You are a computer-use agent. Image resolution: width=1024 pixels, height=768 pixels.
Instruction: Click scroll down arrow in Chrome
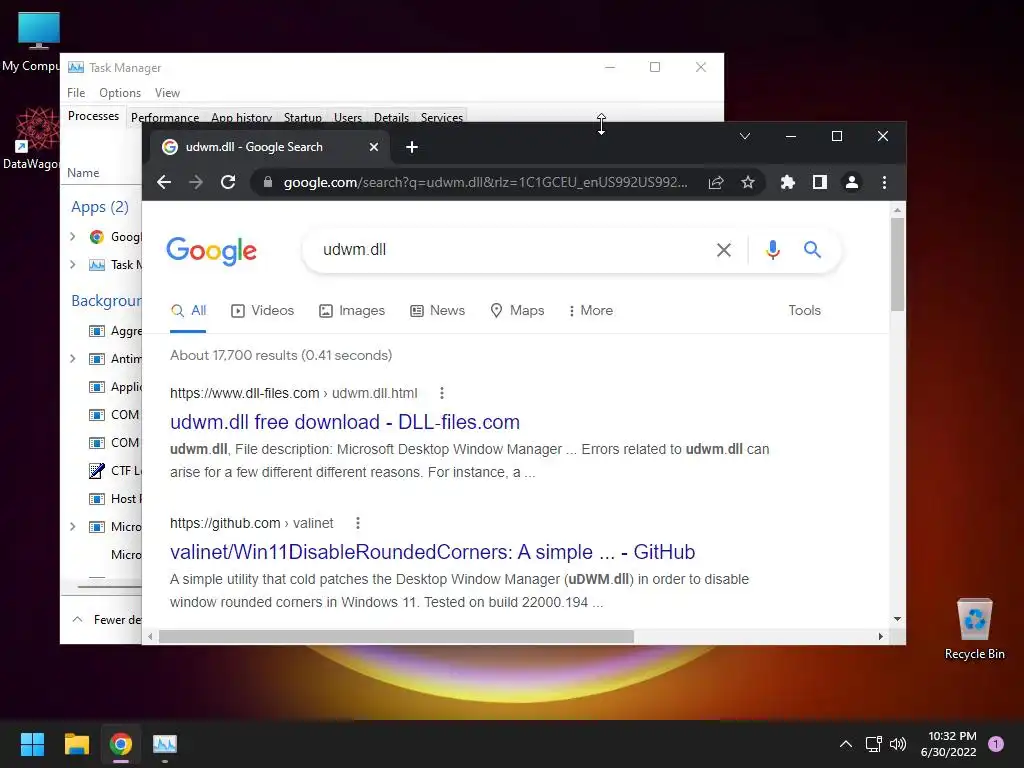pyautogui.click(x=897, y=618)
